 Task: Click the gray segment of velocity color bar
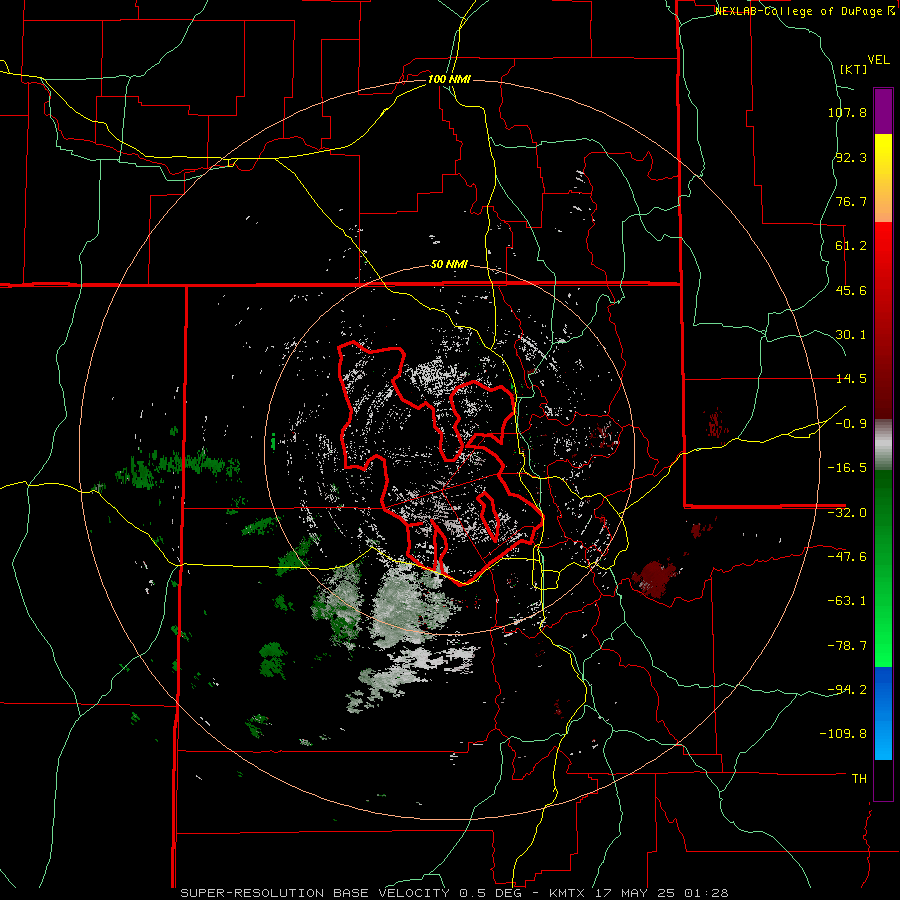pos(883,444)
